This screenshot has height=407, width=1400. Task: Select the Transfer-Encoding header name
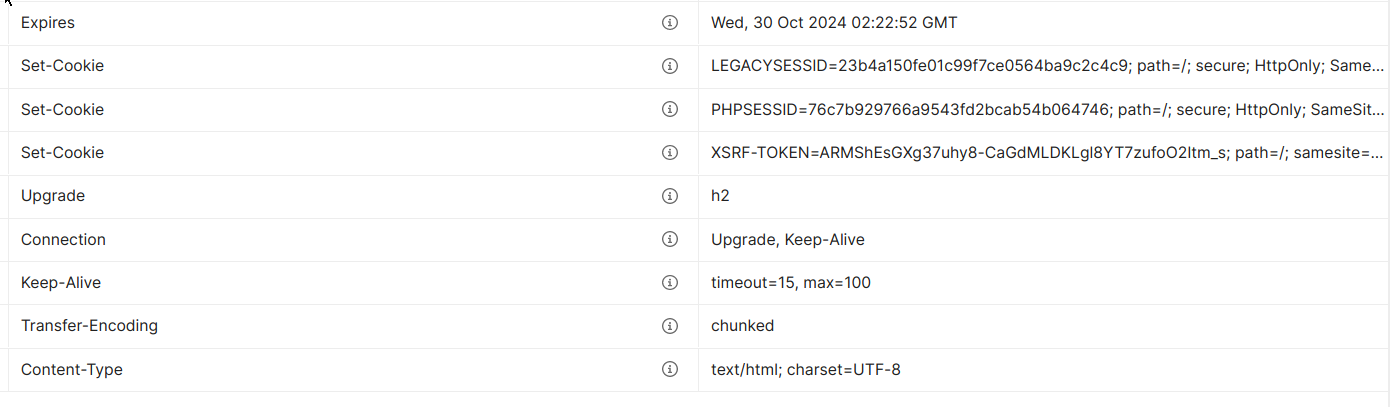(89, 326)
